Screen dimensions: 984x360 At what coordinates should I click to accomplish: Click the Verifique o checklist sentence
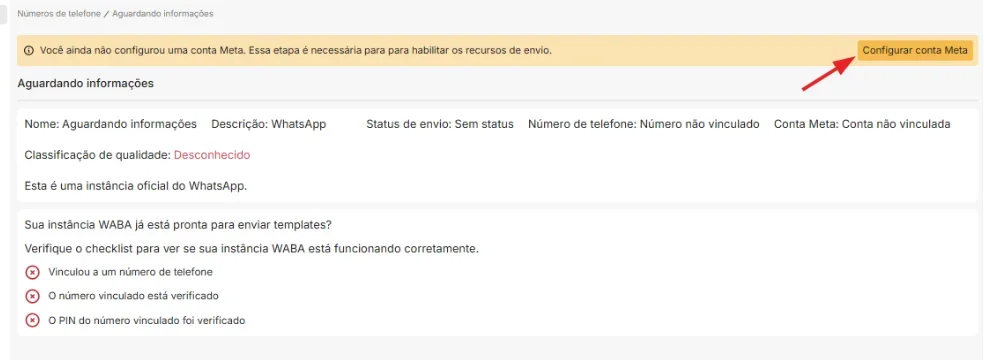252,248
